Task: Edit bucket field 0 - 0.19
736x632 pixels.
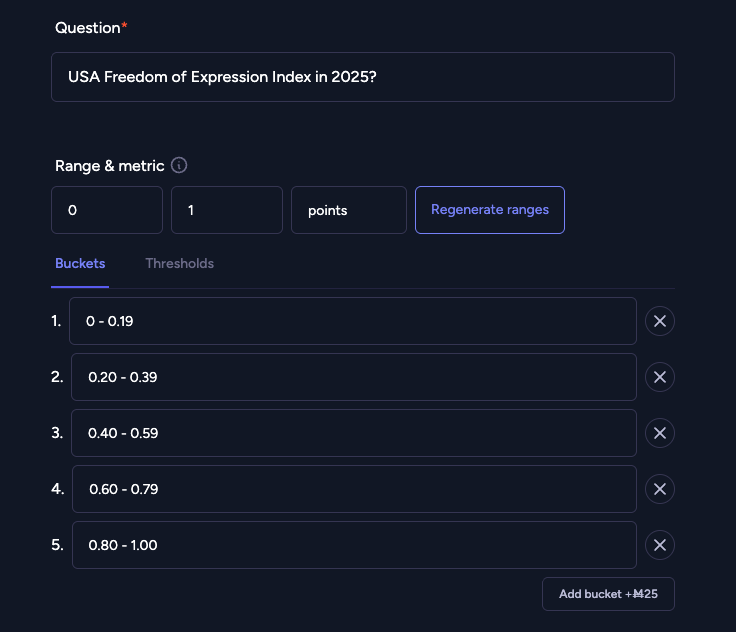Action: (353, 321)
